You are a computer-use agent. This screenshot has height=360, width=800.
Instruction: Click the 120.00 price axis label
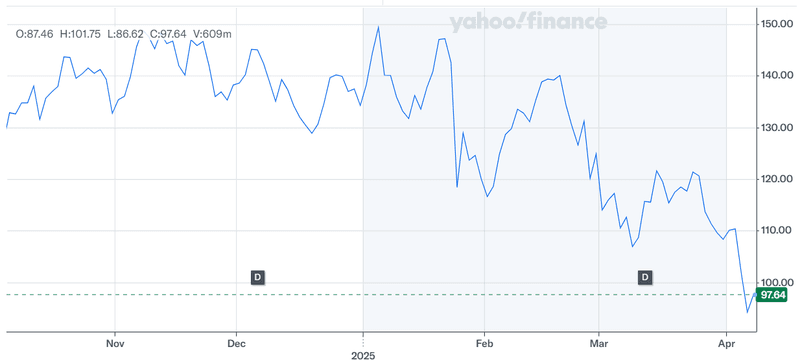777,179
